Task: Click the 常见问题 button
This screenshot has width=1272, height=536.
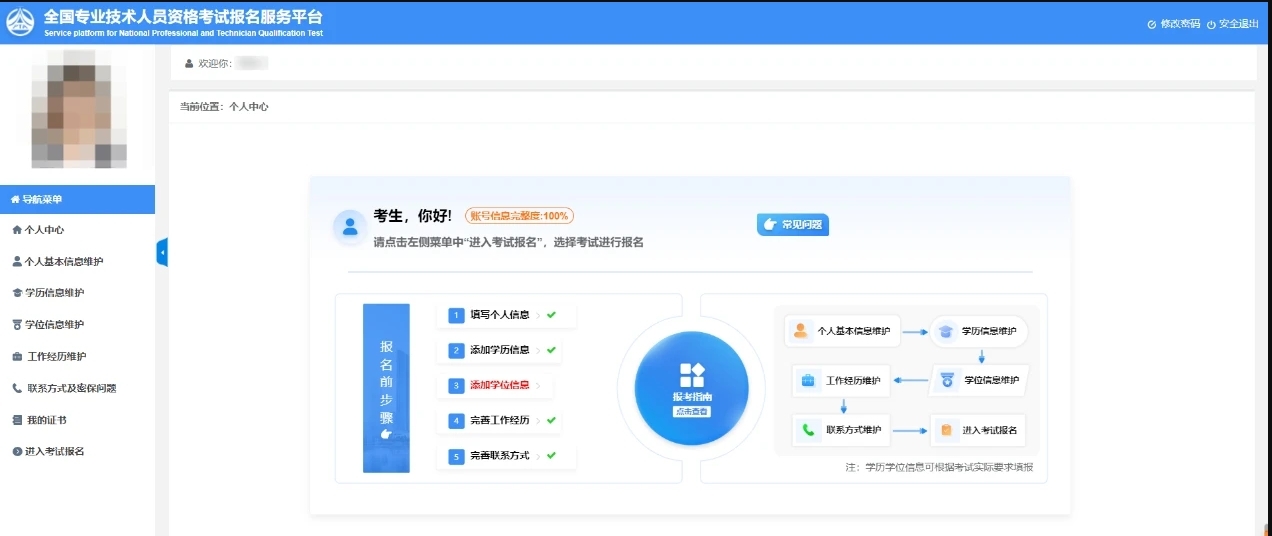Action: click(793, 225)
